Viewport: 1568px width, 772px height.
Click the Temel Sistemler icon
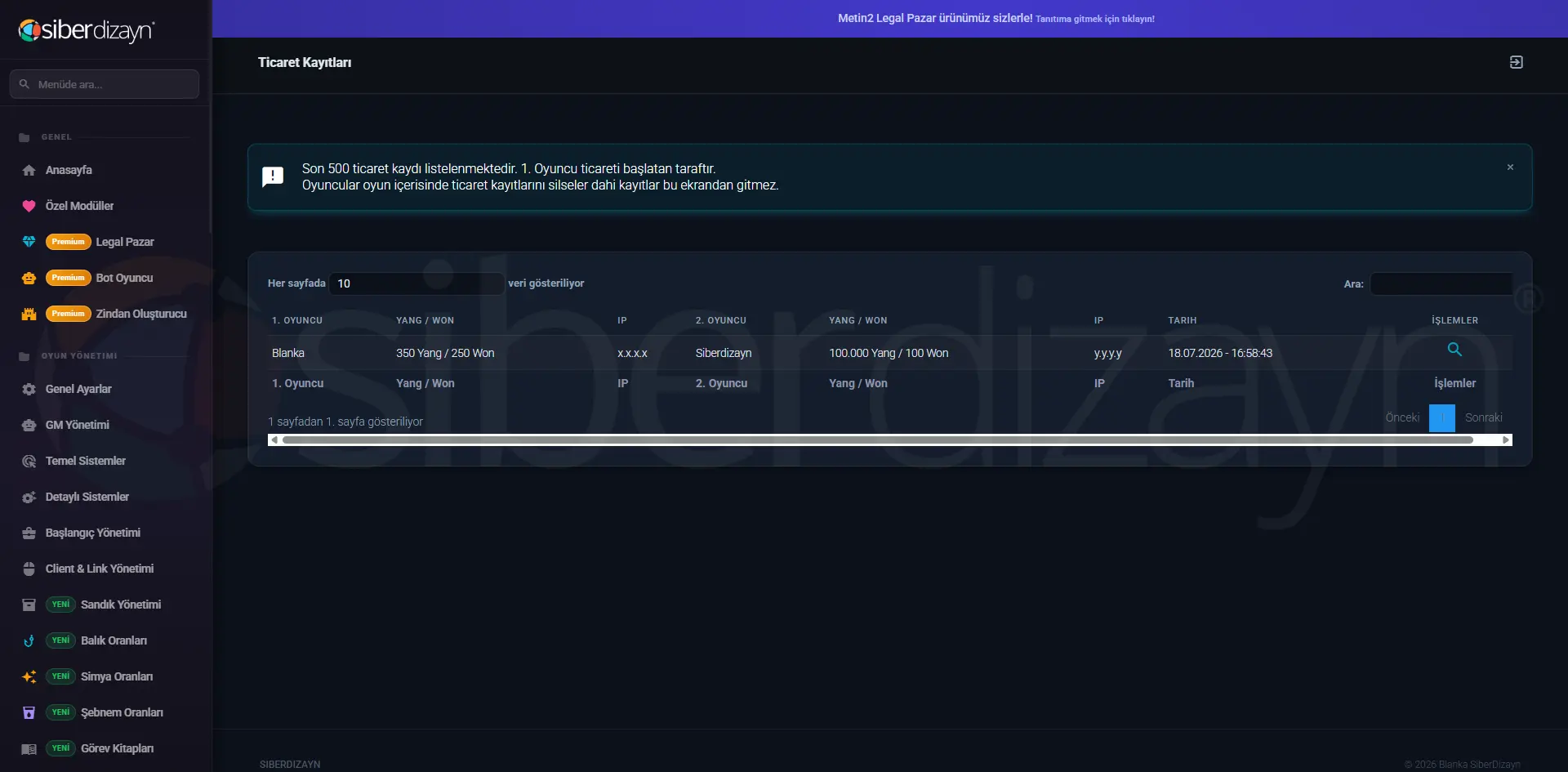coord(29,461)
